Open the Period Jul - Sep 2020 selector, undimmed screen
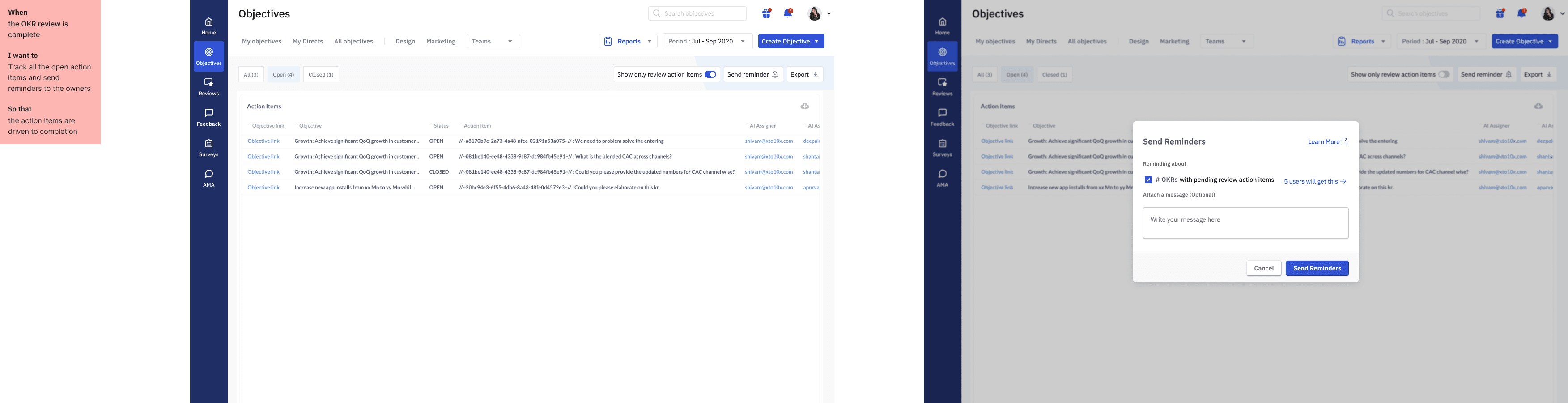This screenshot has height=403, width=1568. (707, 42)
